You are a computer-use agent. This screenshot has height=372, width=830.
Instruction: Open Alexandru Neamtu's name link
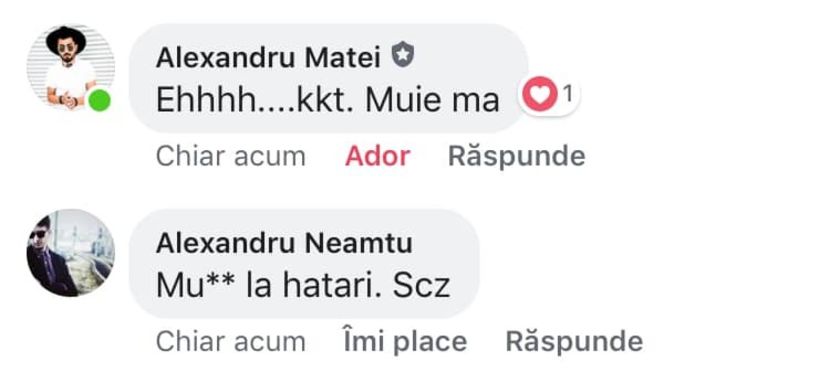(x=284, y=243)
